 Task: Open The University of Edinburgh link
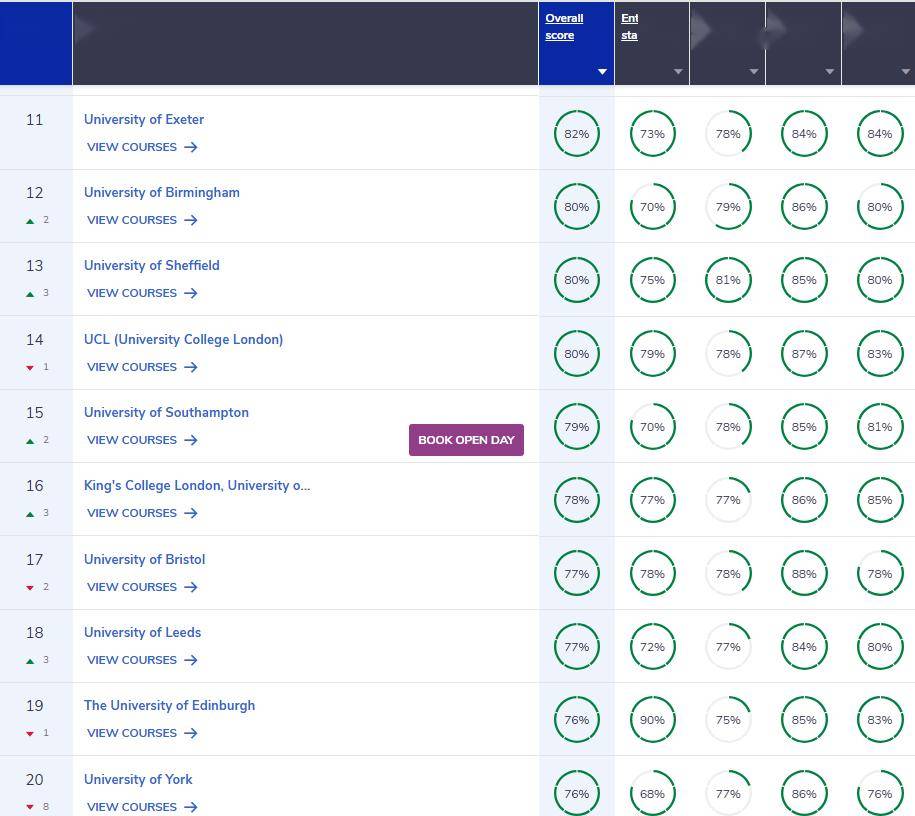tap(169, 705)
